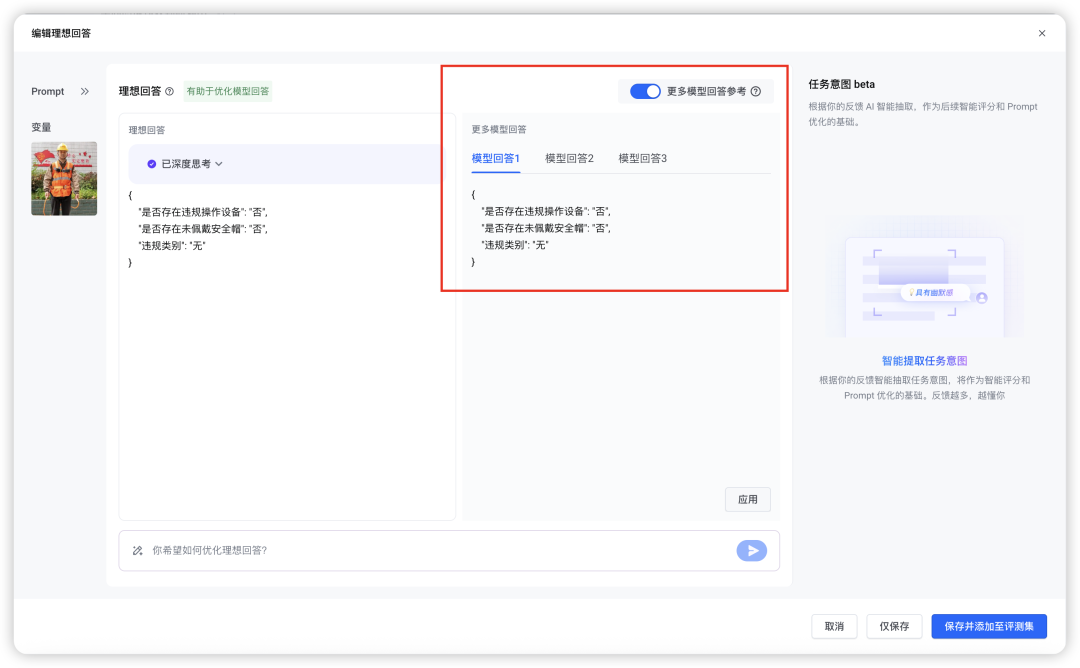Click the 取消 button
Viewport: 1080px width, 668px height.
[834, 626]
